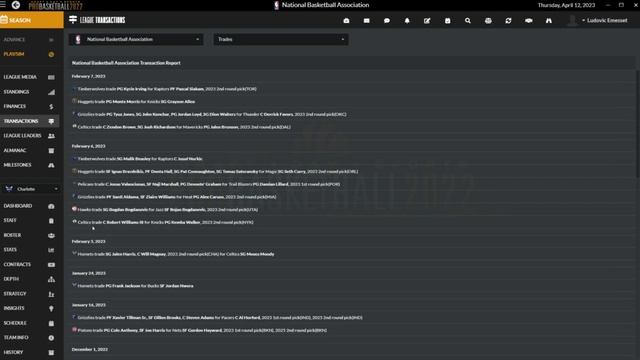Click the Team Info circle icon

51,338
